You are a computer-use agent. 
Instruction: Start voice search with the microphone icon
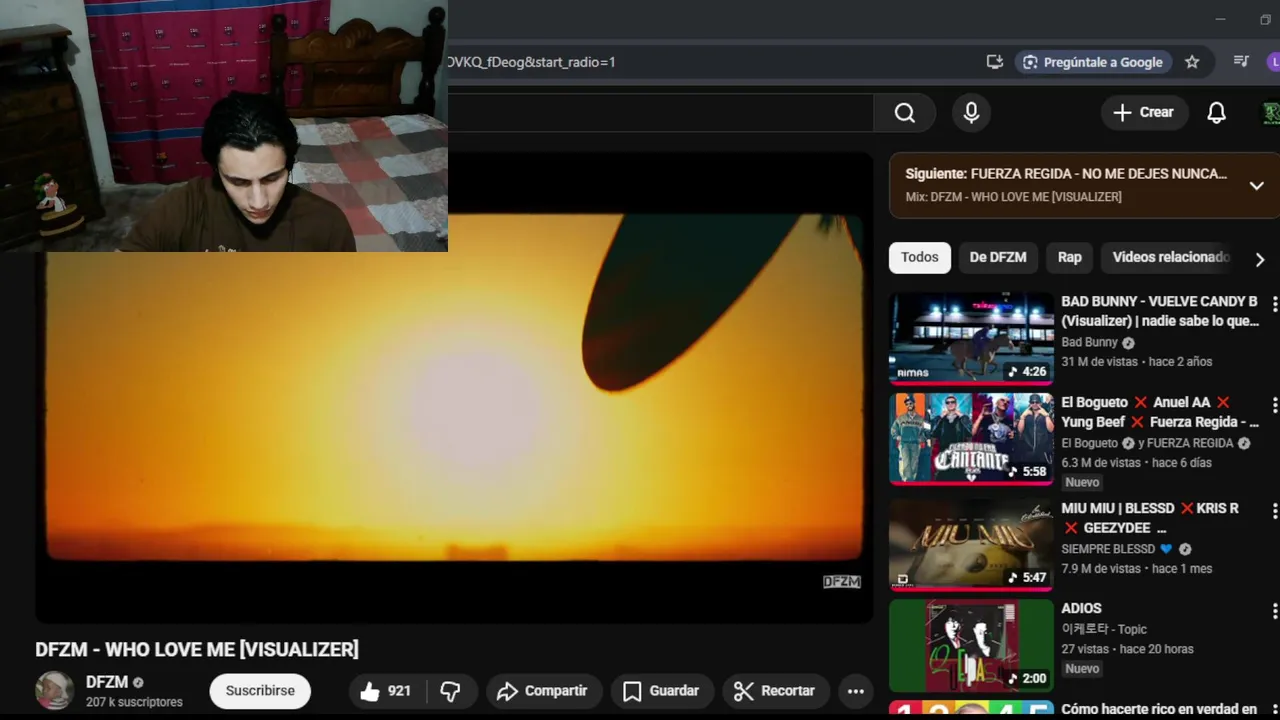971,113
